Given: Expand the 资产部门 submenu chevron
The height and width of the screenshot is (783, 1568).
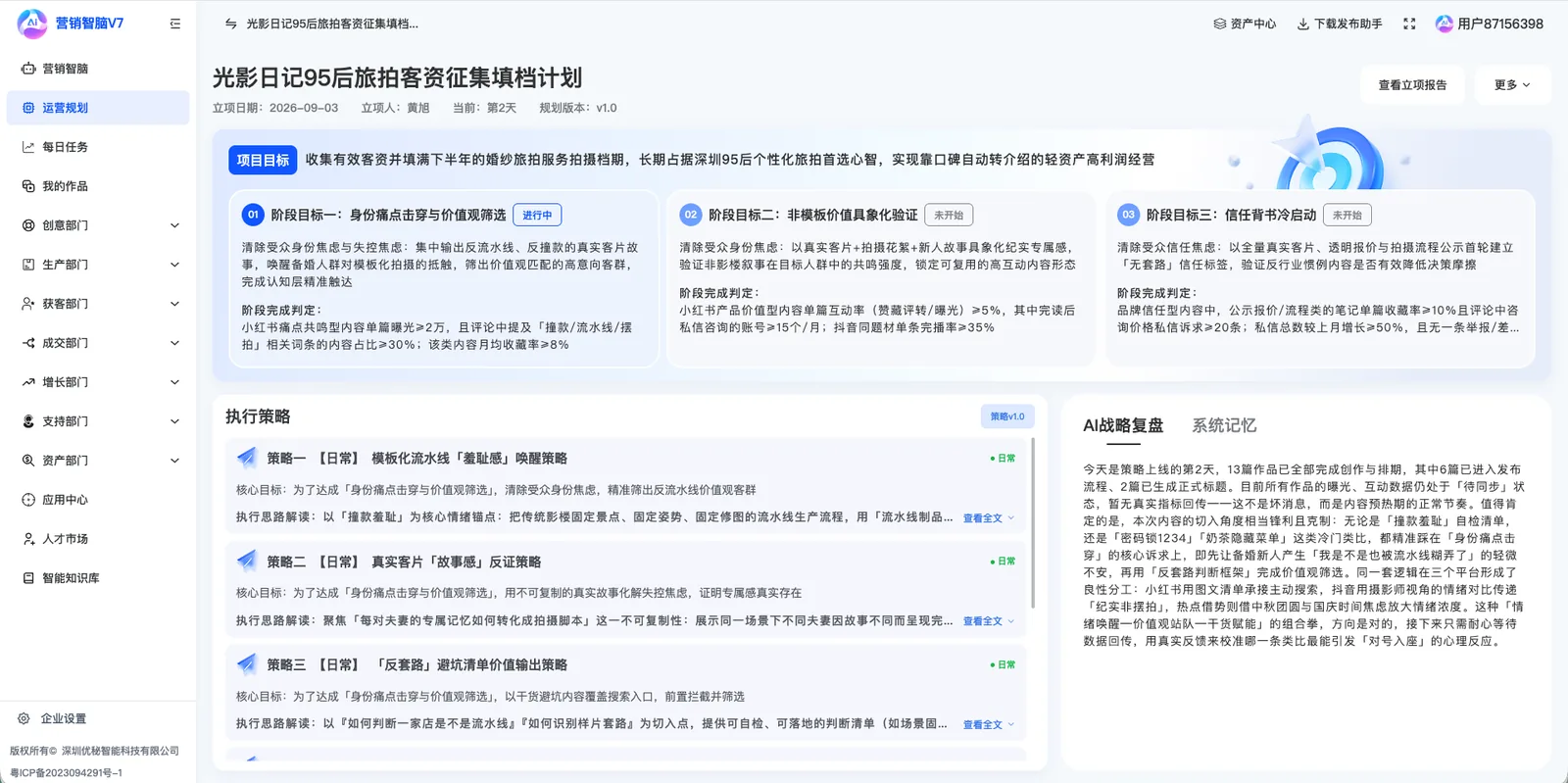Looking at the screenshot, I should pyautogui.click(x=175, y=461).
